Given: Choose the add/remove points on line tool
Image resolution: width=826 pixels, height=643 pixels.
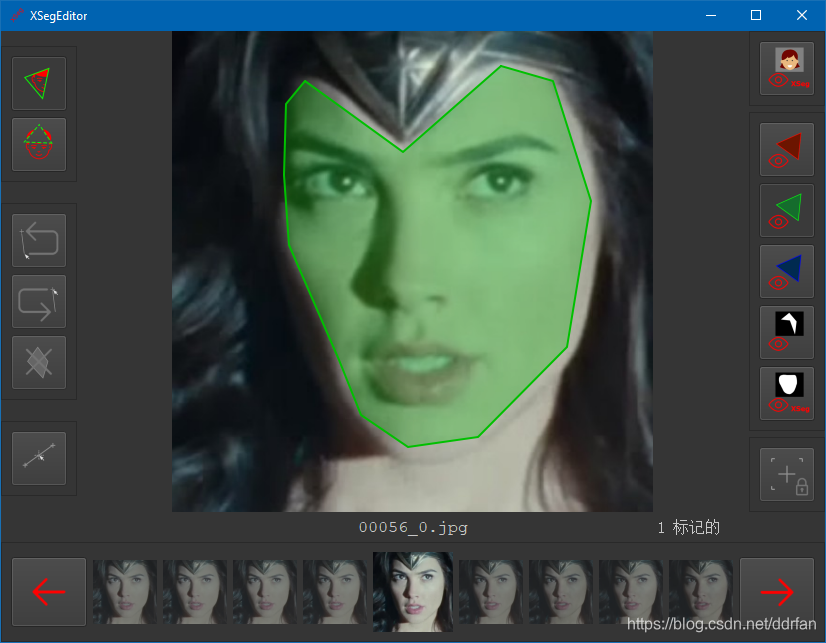Looking at the screenshot, I should coord(39,458).
